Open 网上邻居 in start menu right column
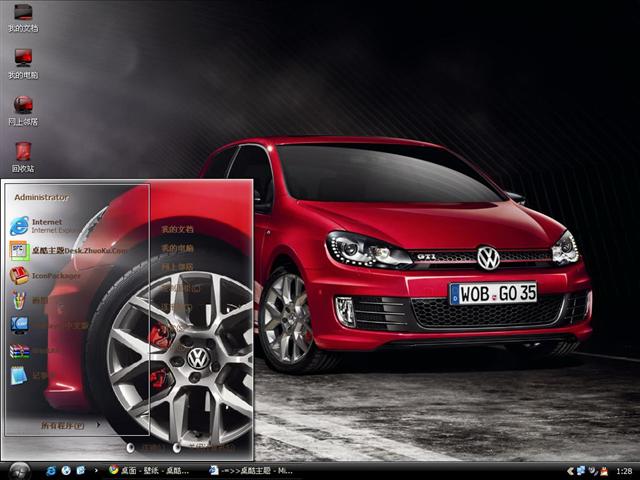The height and width of the screenshot is (480, 640). pyautogui.click(x=177, y=267)
